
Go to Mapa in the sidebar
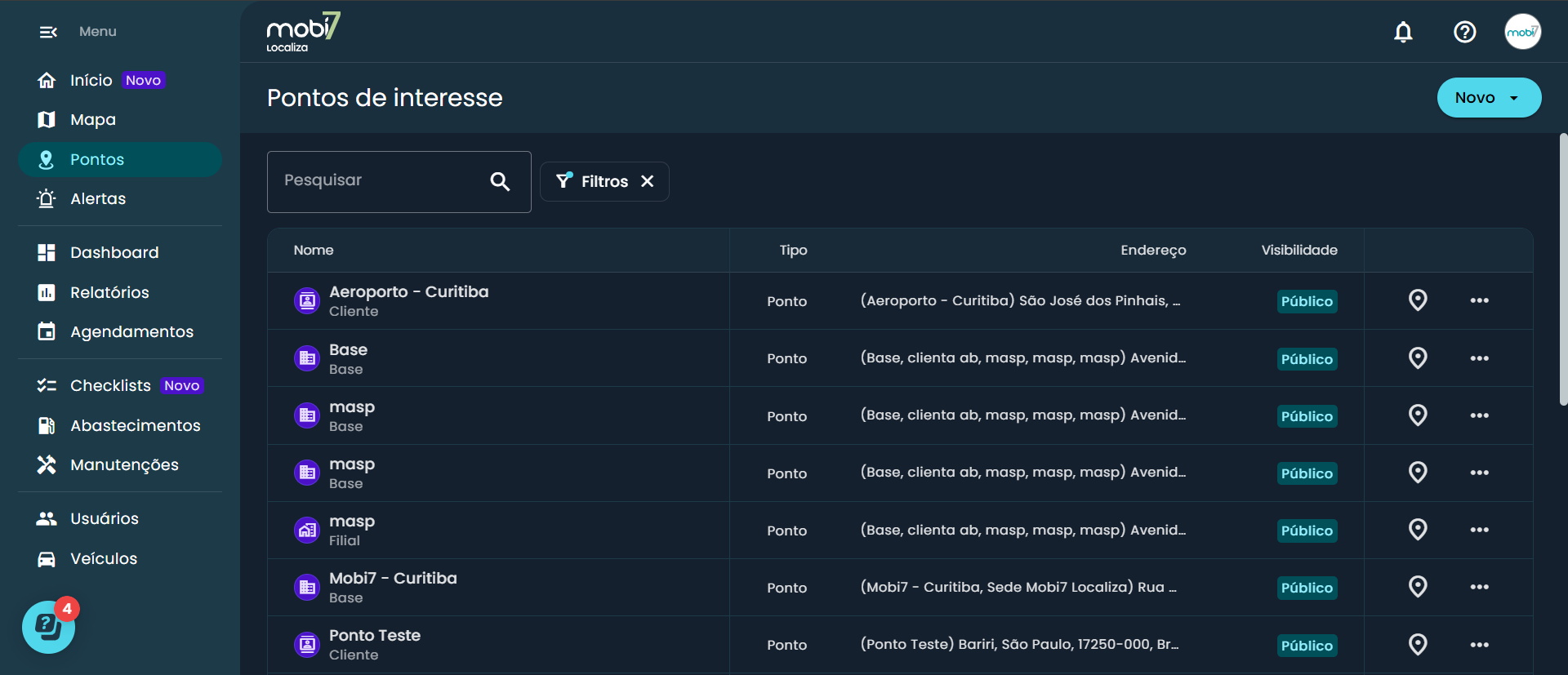tap(93, 120)
